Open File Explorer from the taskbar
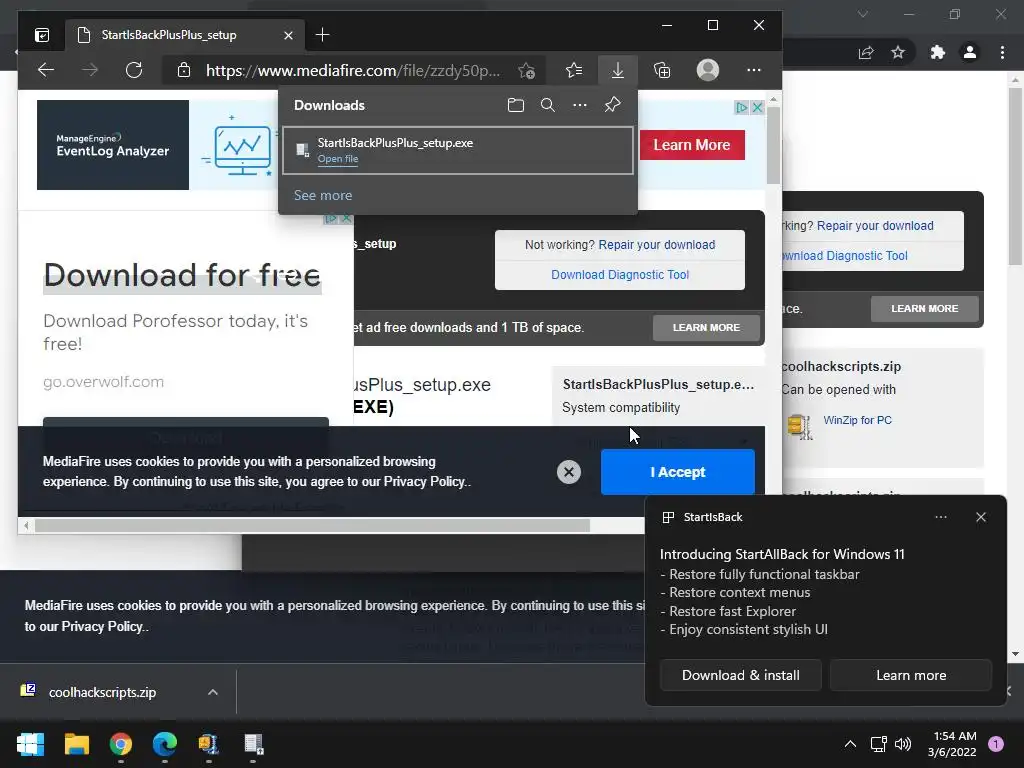The width and height of the screenshot is (1024, 768). tap(76, 744)
